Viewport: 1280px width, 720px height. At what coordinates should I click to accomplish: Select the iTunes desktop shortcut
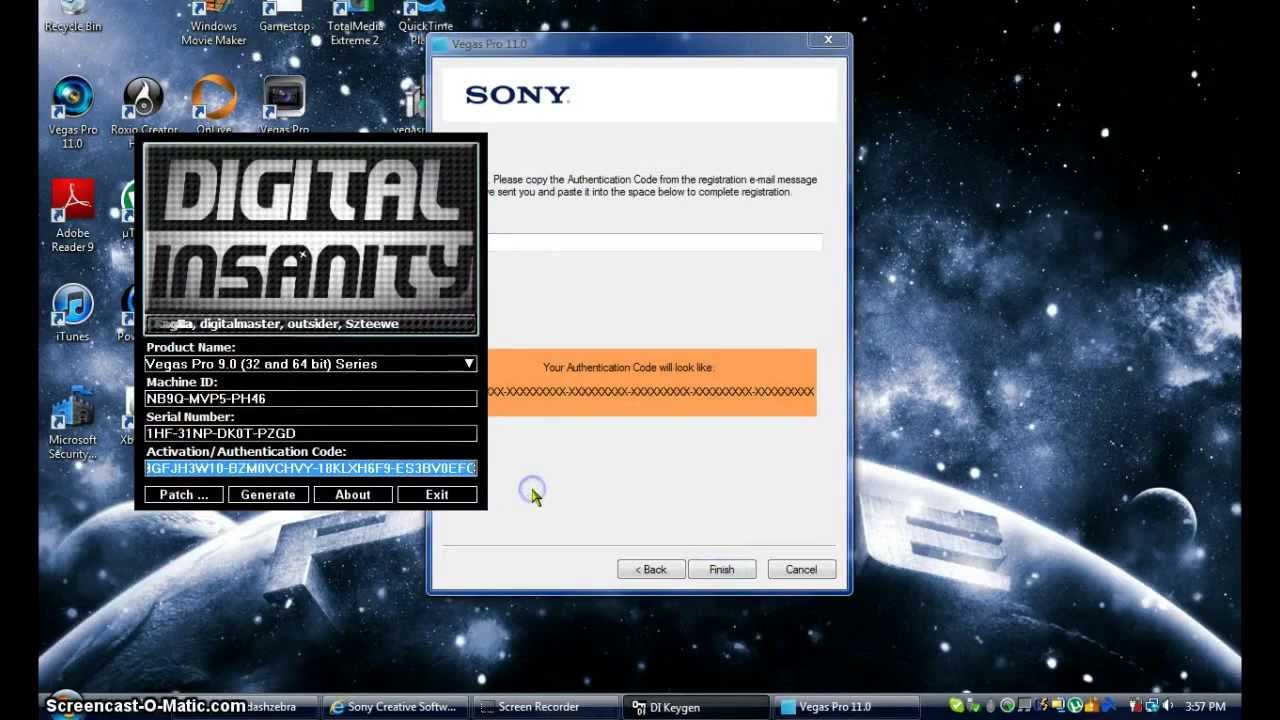(72, 313)
